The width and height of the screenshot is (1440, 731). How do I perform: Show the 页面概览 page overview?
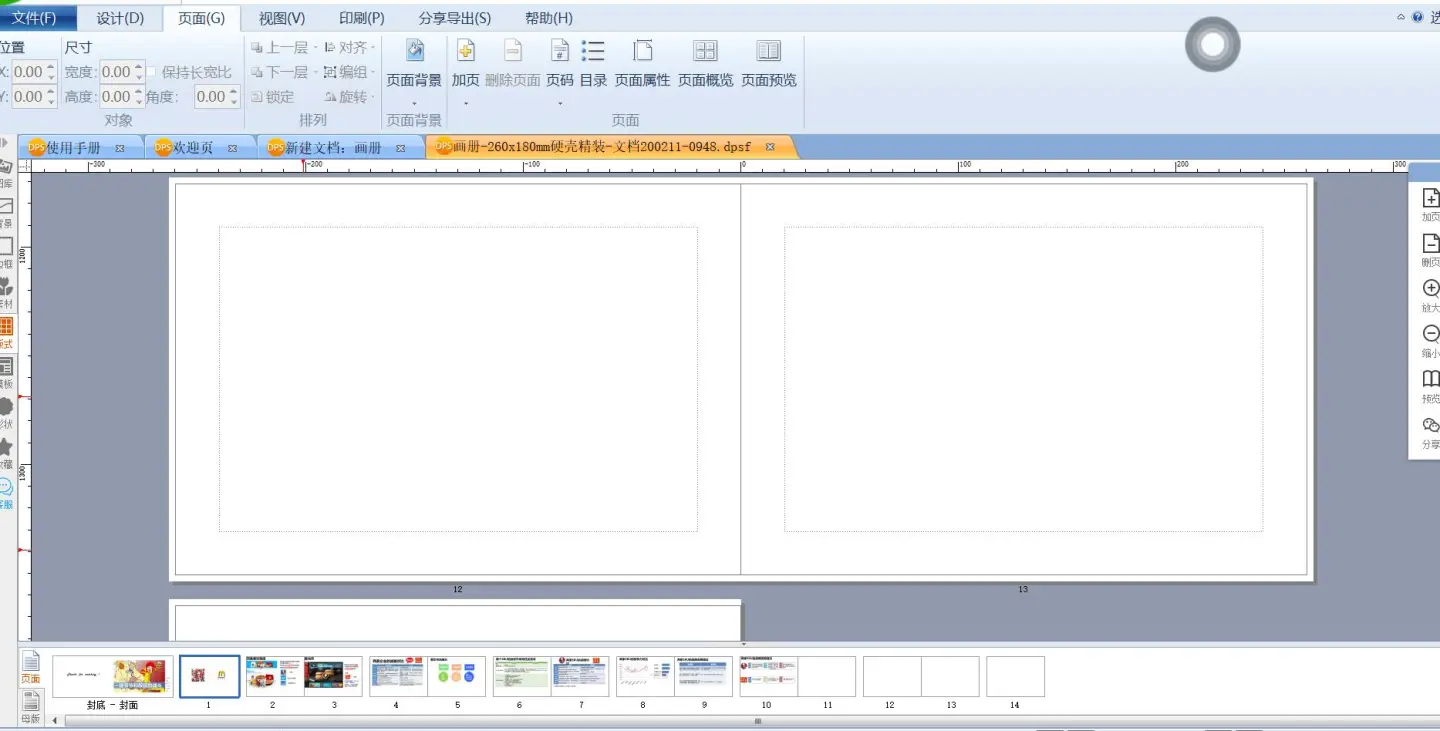tap(705, 52)
